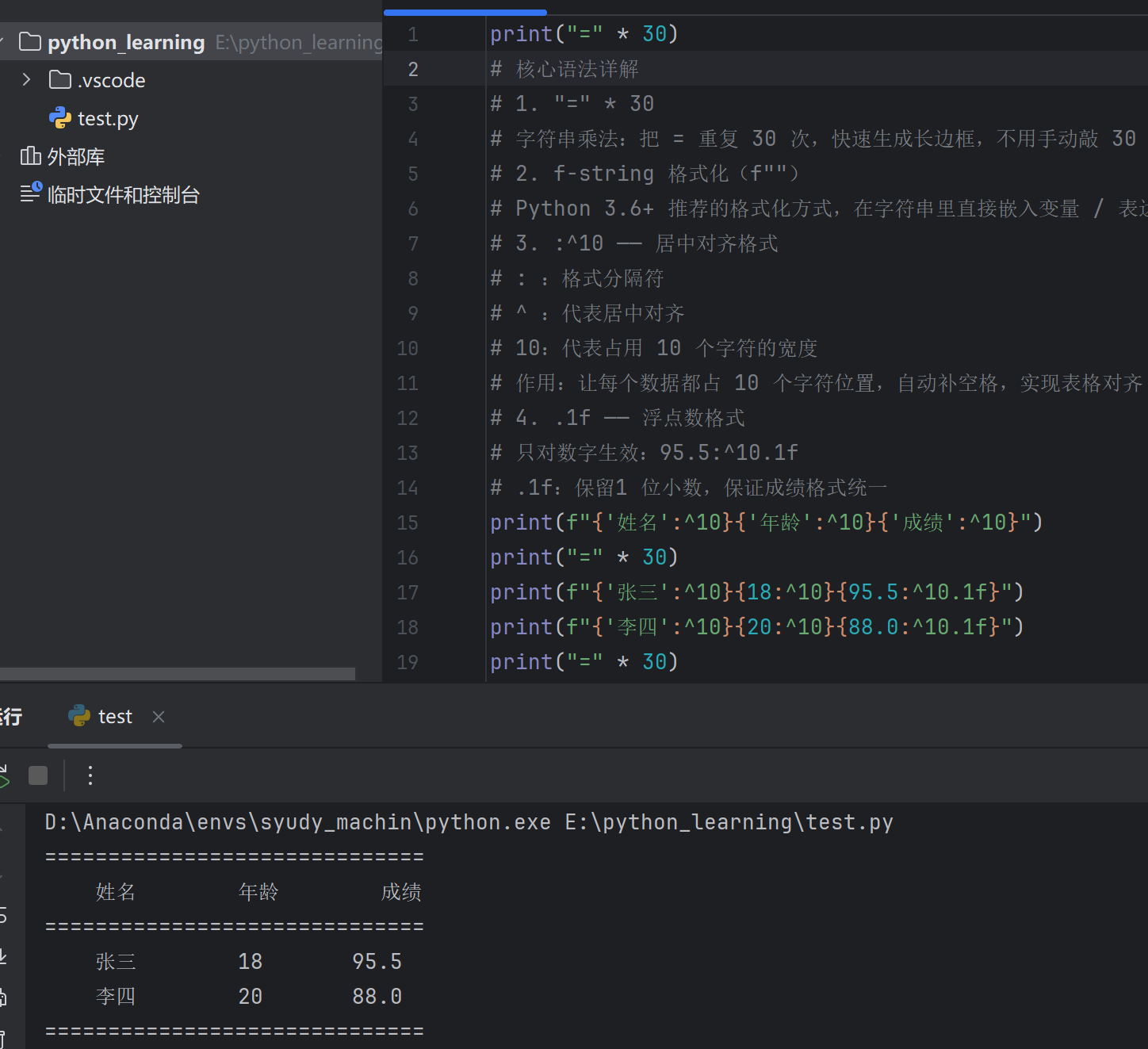Image resolution: width=1148 pixels, height=1049 pixels.
Task: Click the comment "# ^ : 代表居中对齐"
Action: pyautogui.click(x=587, y=313)
